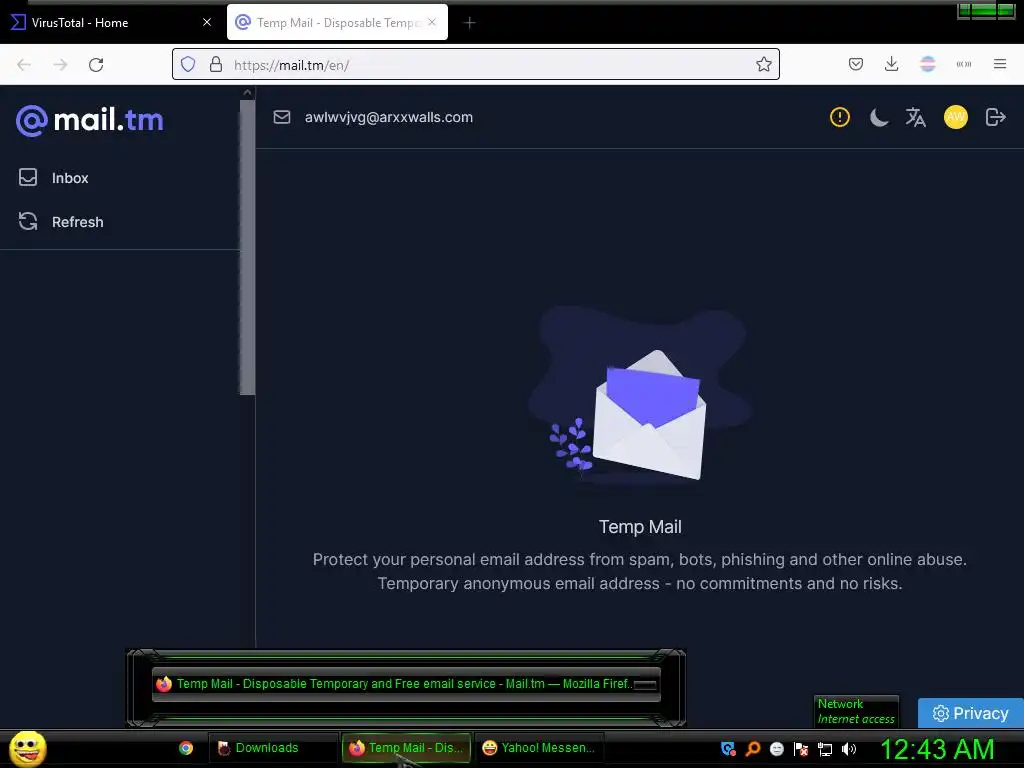1024x768 pixels.
Task: Close the VirusTotal tab
Action: pos(207,22)
